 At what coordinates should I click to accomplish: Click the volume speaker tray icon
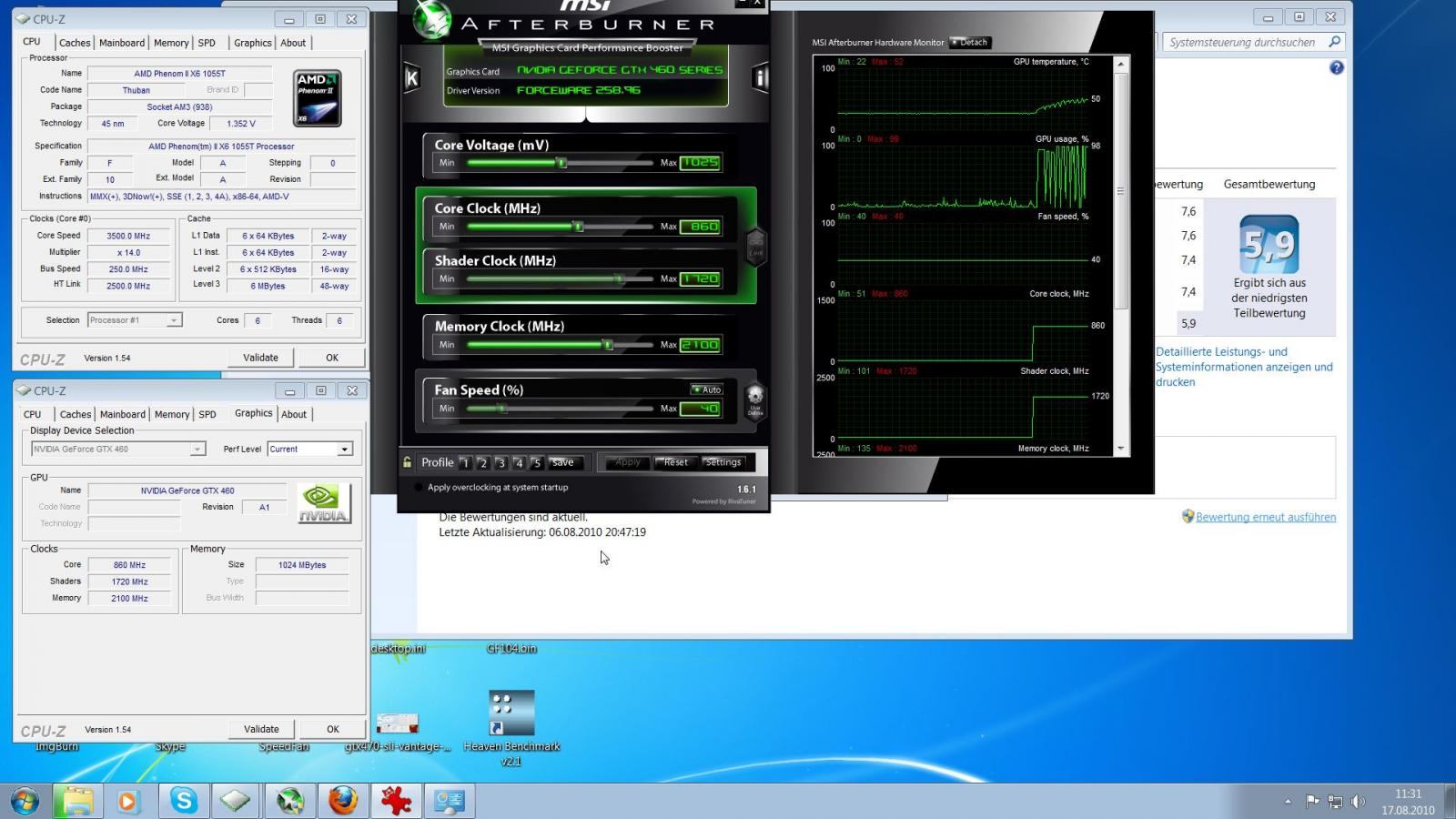[1358, 802]
